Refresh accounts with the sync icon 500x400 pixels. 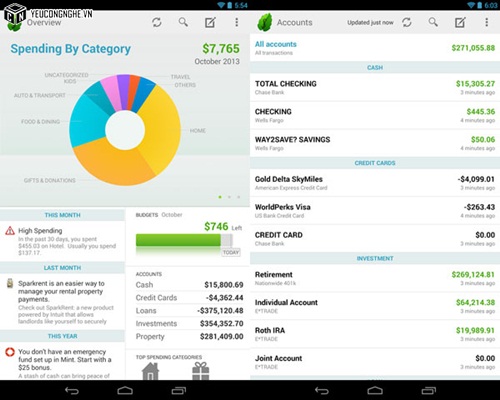407,22
